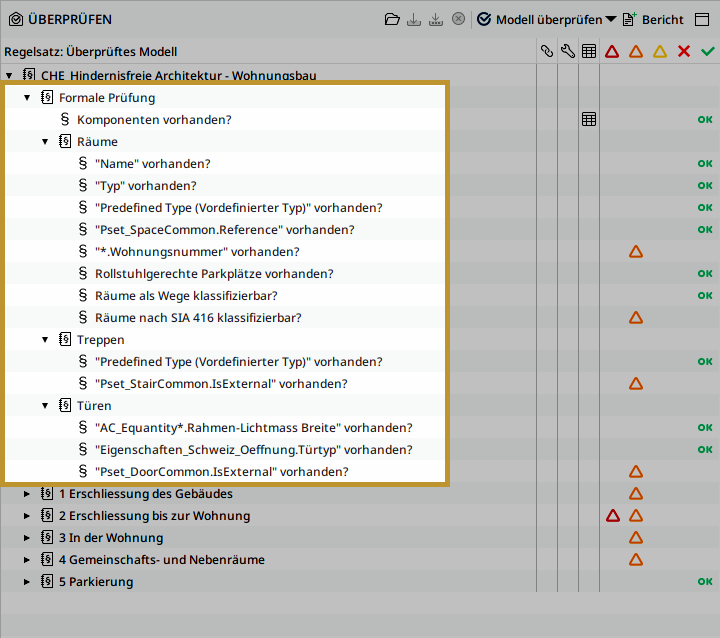Viewport: 720px width, 638px height.
Task: Click the first download/save ruleset icon
Action: (414, 19)
